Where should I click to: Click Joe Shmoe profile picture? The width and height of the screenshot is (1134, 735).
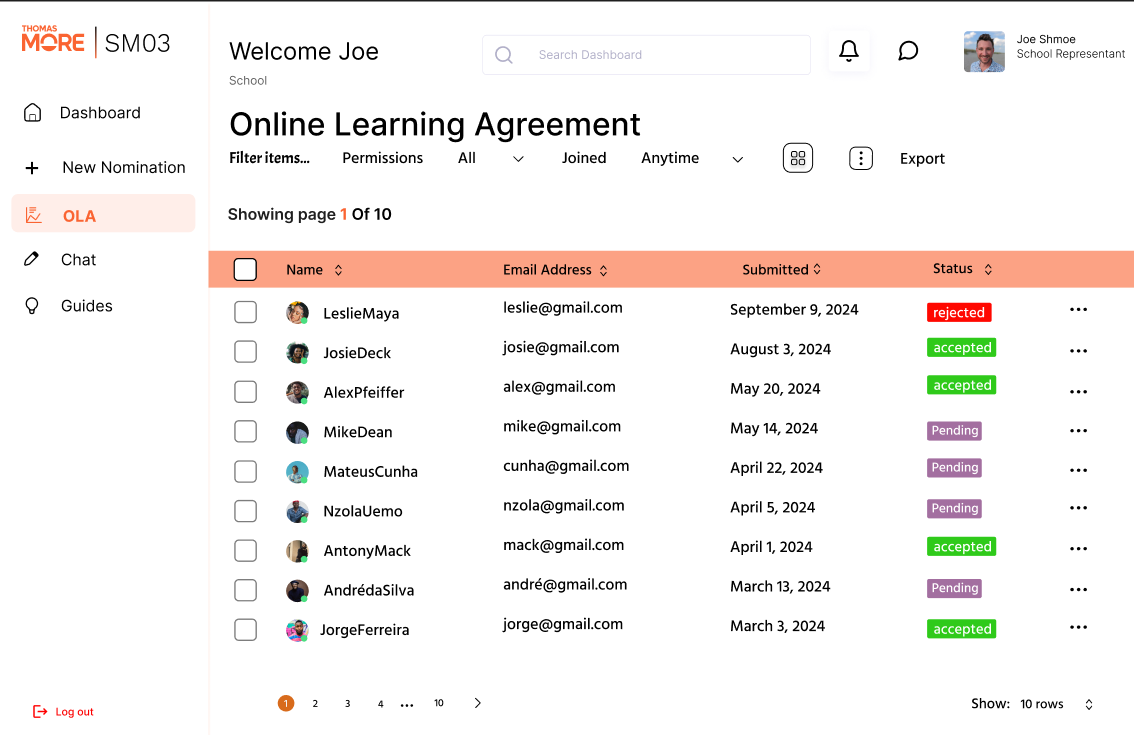[983, 52]
